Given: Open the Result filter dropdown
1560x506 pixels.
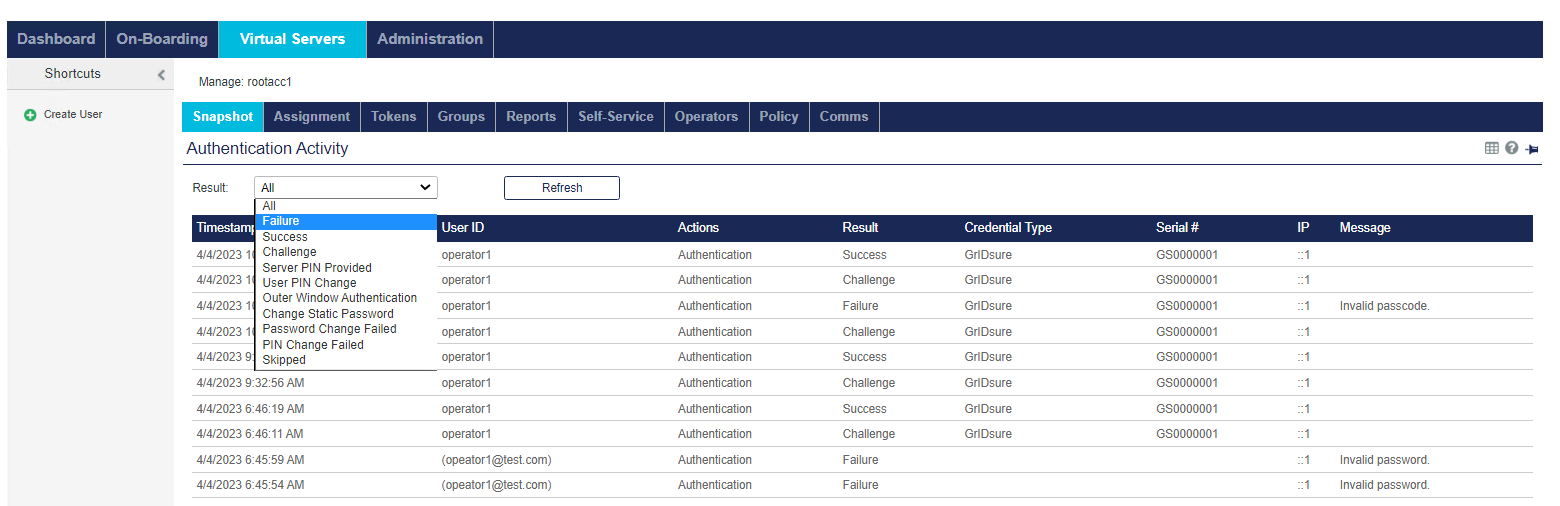Looking at the screenshot, I should (x=346, y=187).
